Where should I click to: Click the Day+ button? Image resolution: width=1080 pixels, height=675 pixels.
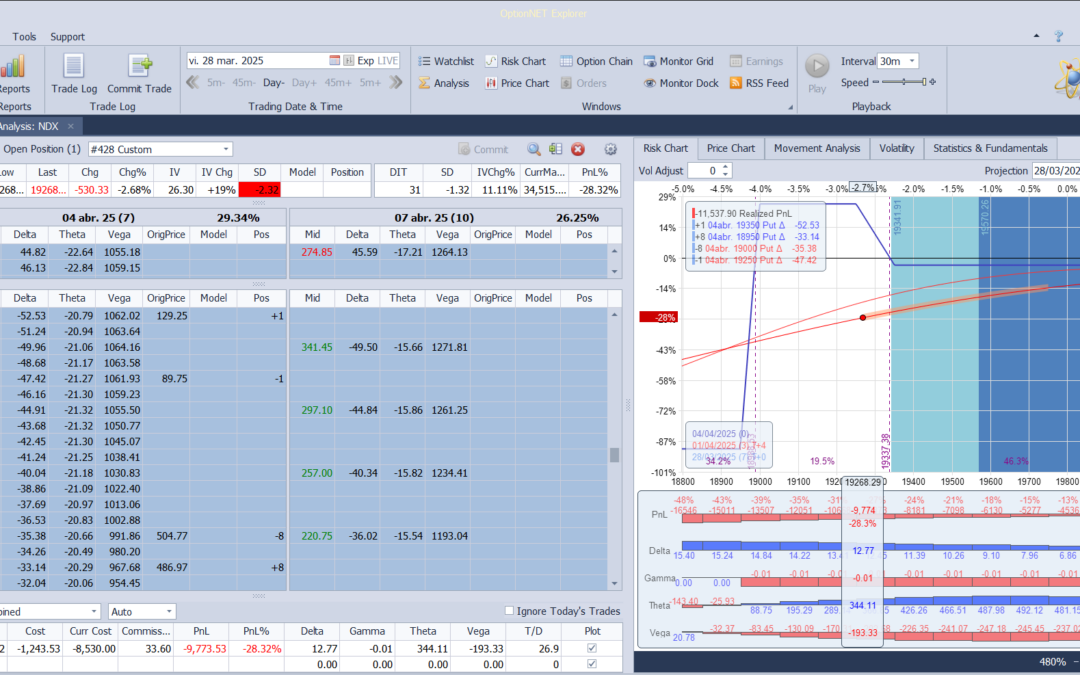pyautogui.click(x=304, y=83)
